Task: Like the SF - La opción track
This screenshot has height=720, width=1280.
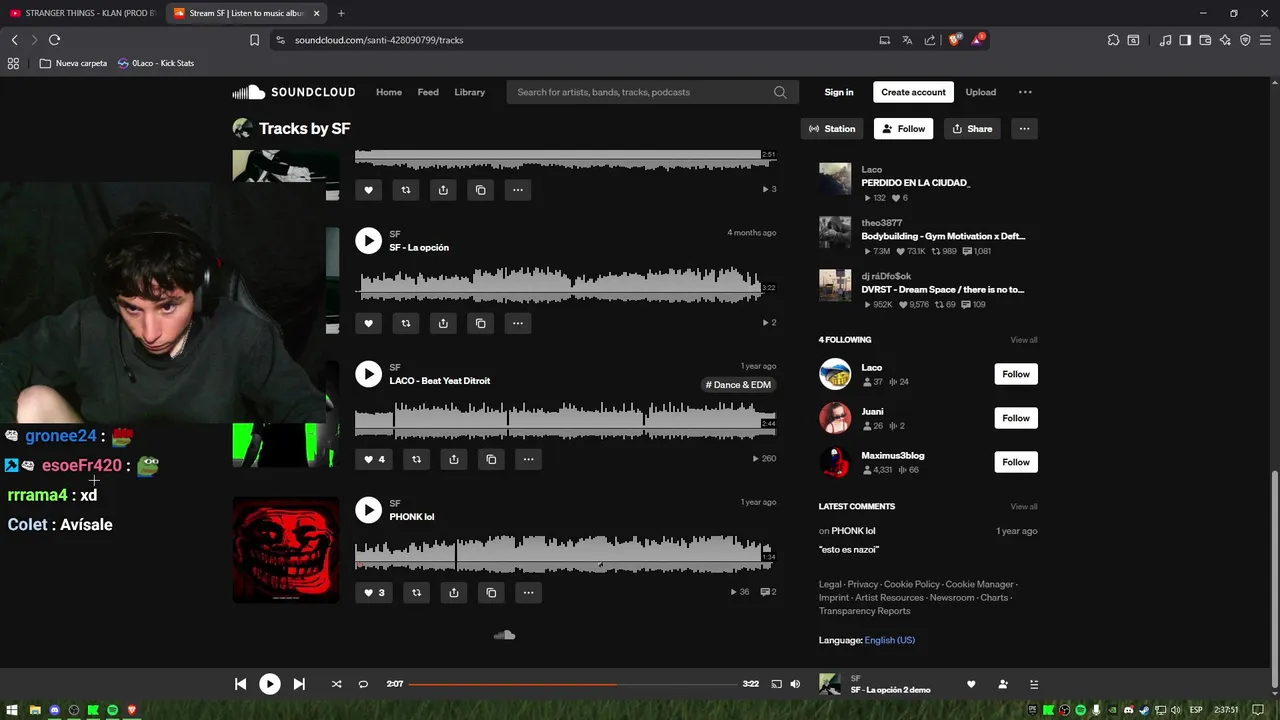Action: (x=368, y=323)
